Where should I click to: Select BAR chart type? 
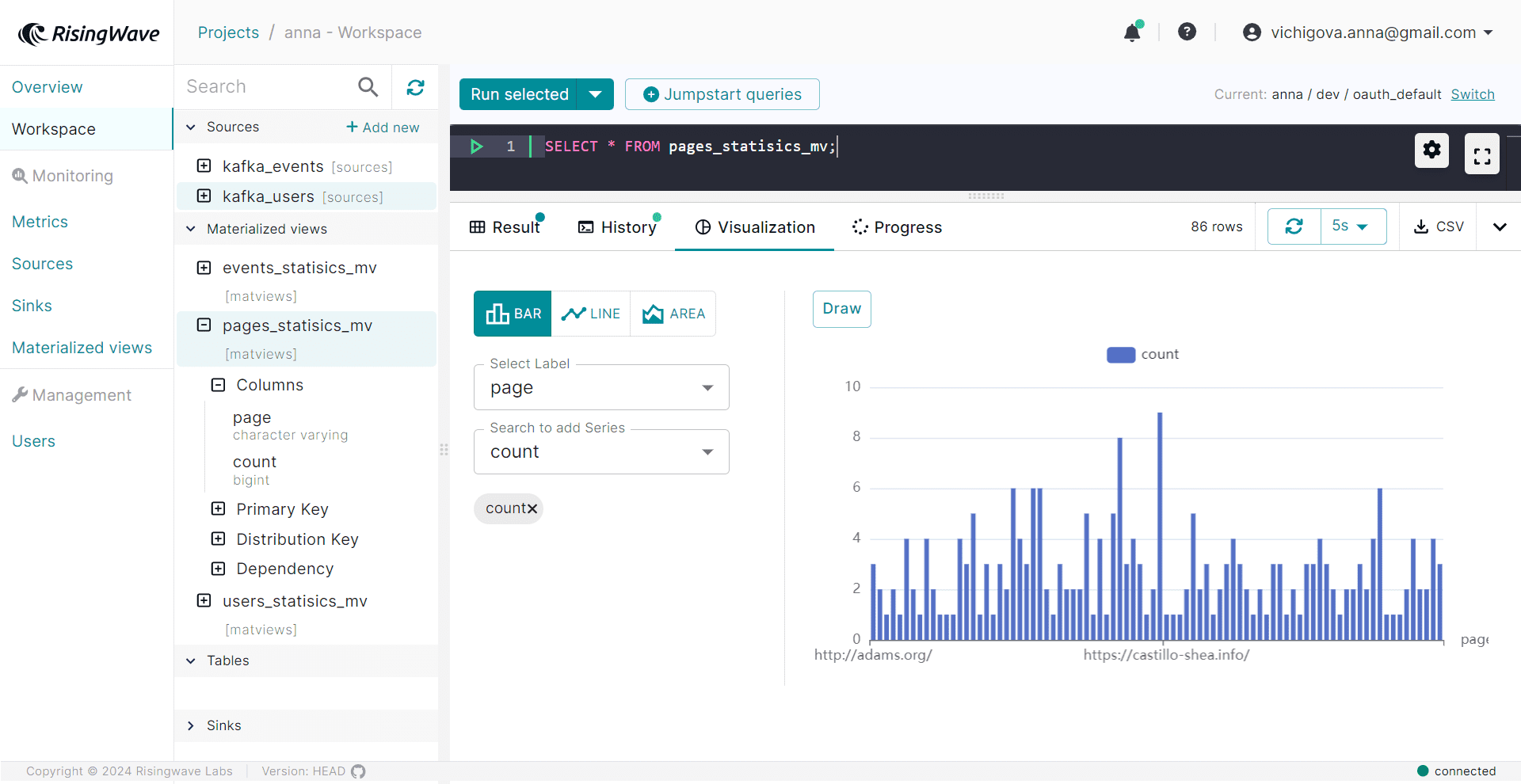[x=513, y=314]
